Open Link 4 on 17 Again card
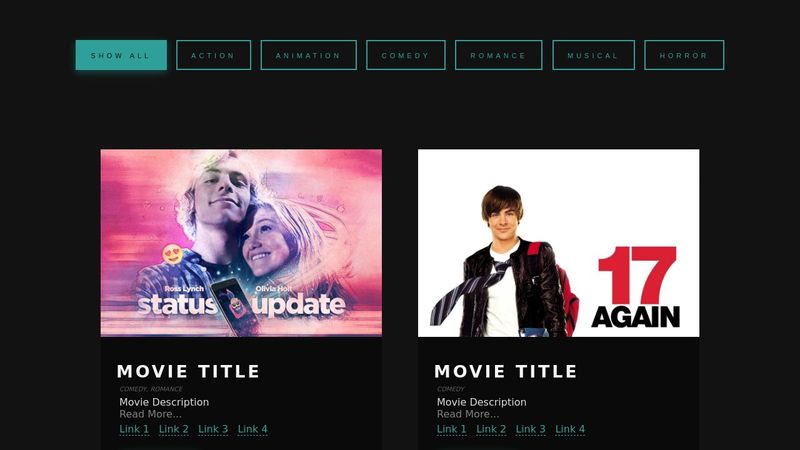The width and height of the screenshot is (800, 450). (x=570, y=429)
